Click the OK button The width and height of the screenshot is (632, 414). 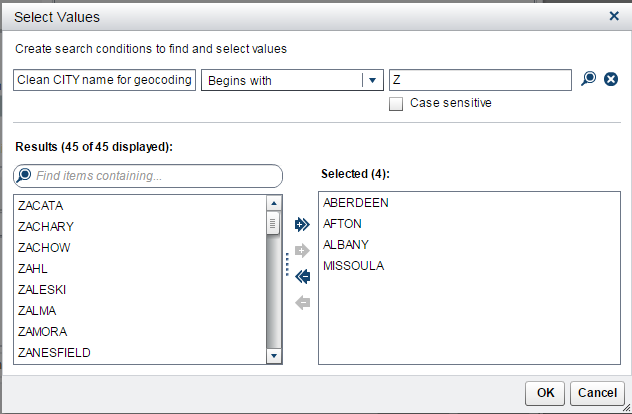(x=545, y=393)
